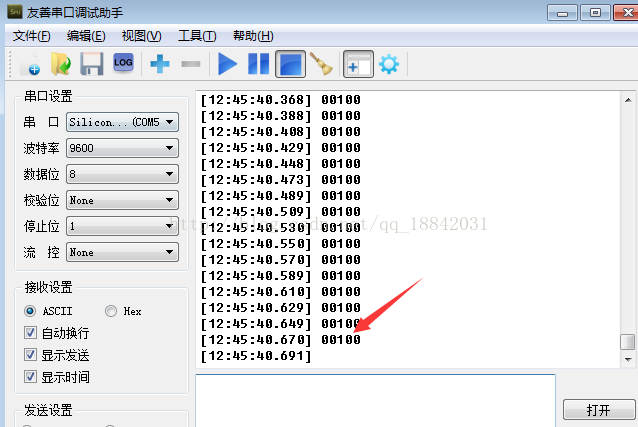Click the log line at 12:45:40.473
The image size is (638, 427).
(281, 180)
